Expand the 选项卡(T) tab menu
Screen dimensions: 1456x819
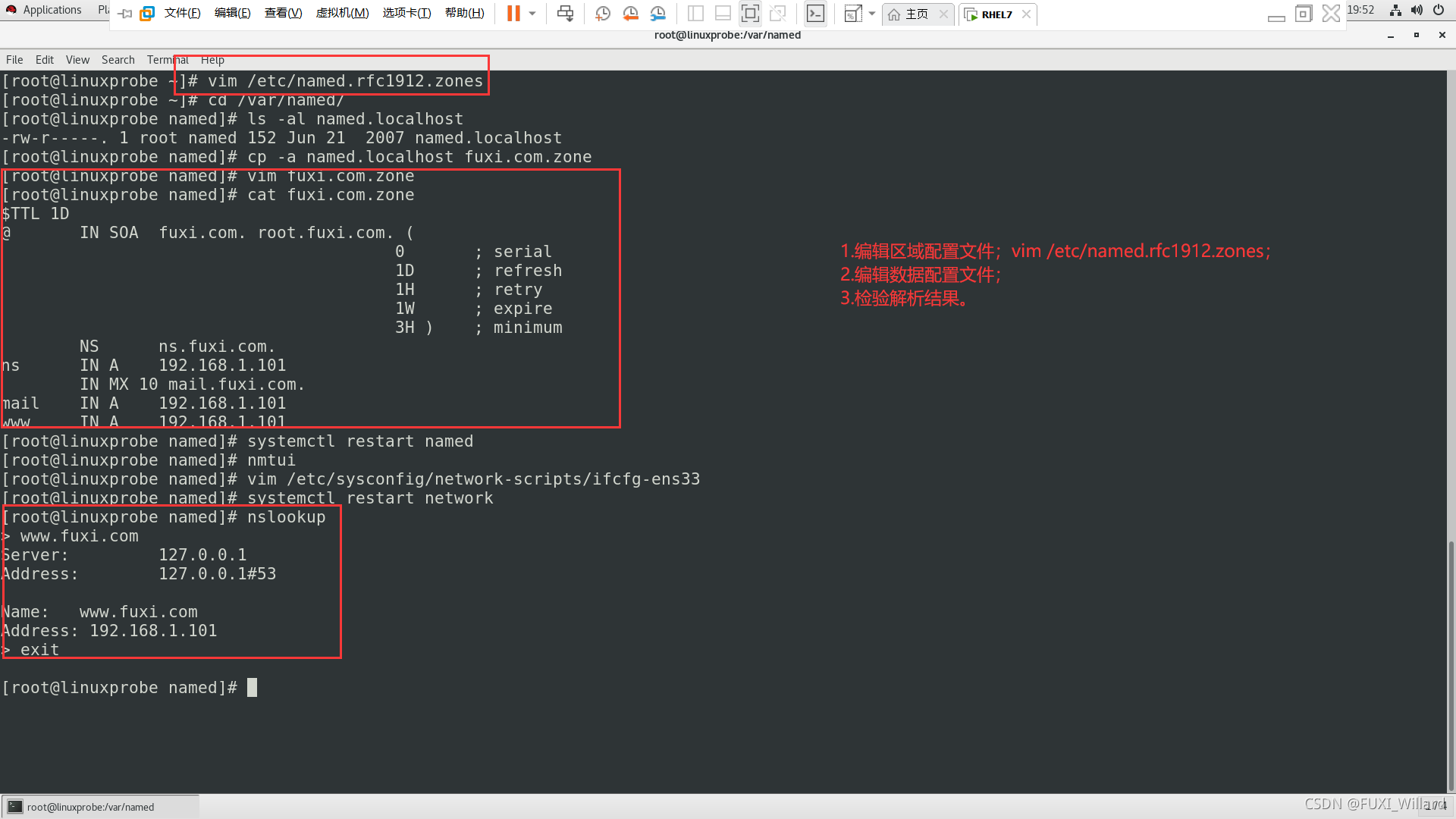407,12
